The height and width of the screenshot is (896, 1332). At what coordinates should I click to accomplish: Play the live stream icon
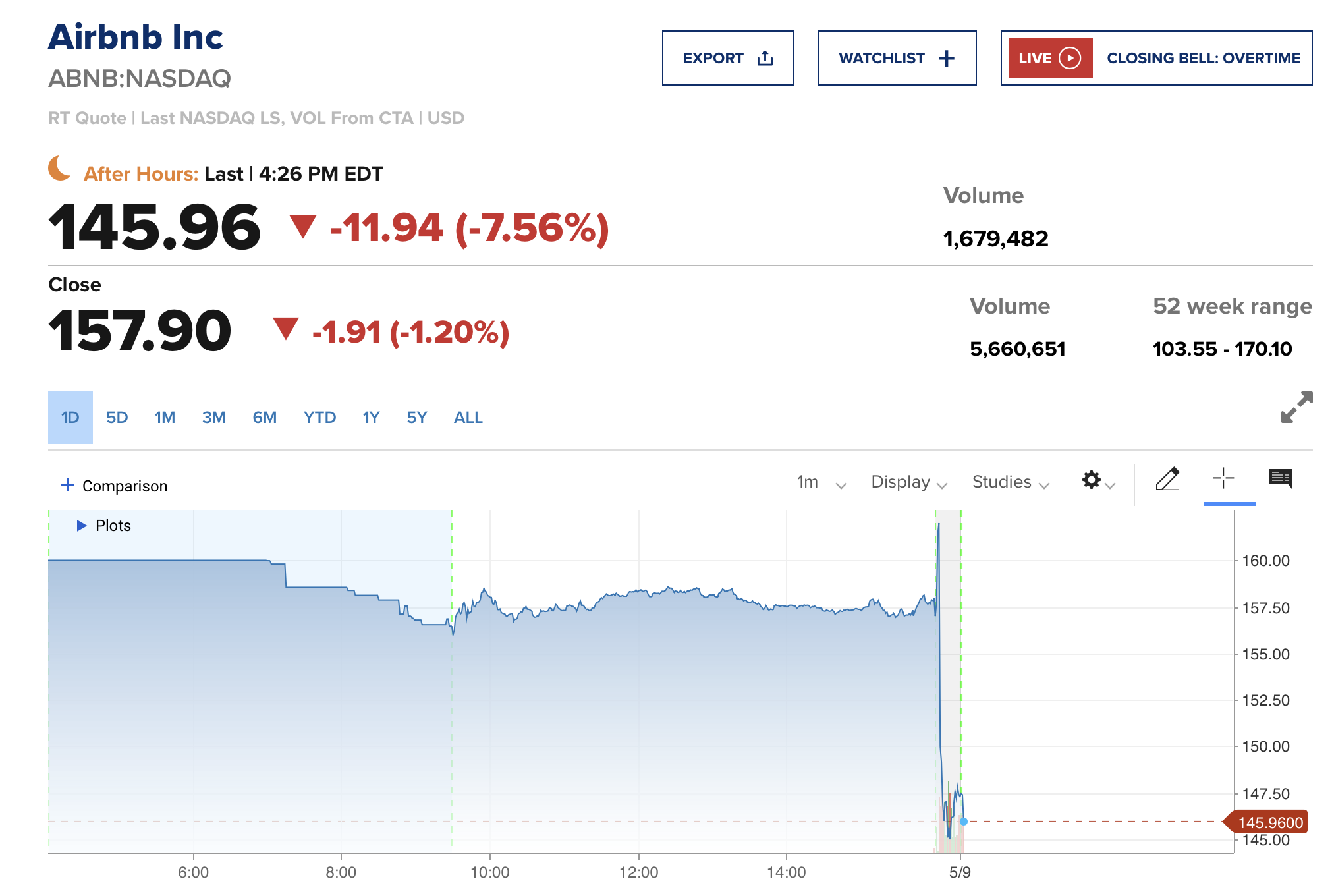1070,58
